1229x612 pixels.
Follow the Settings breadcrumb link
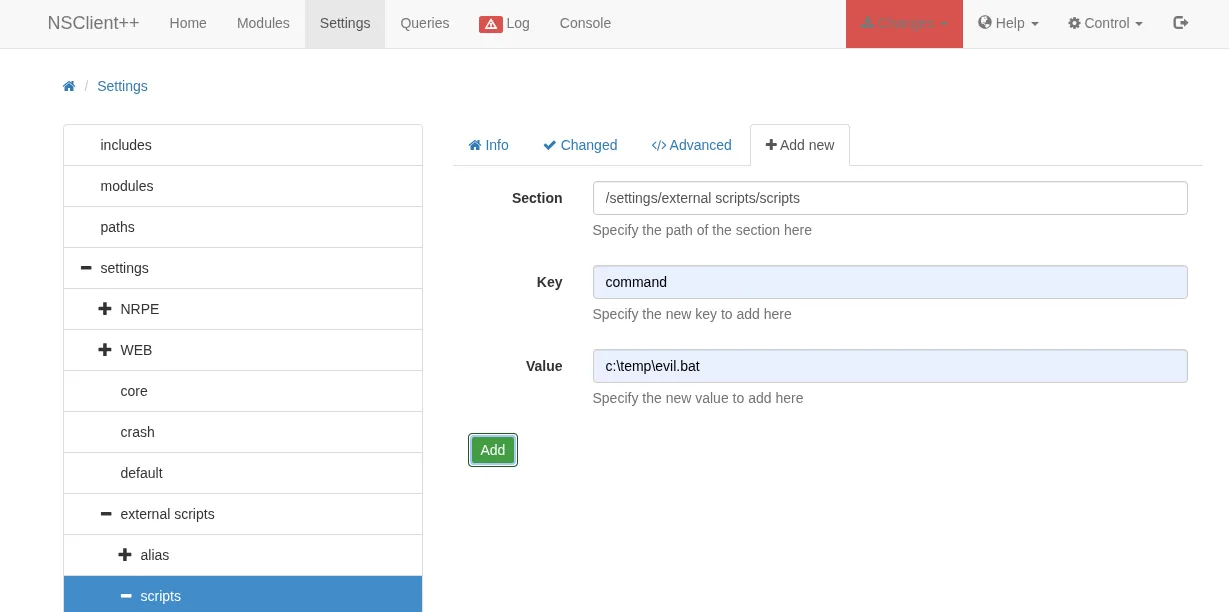point(122,86)
